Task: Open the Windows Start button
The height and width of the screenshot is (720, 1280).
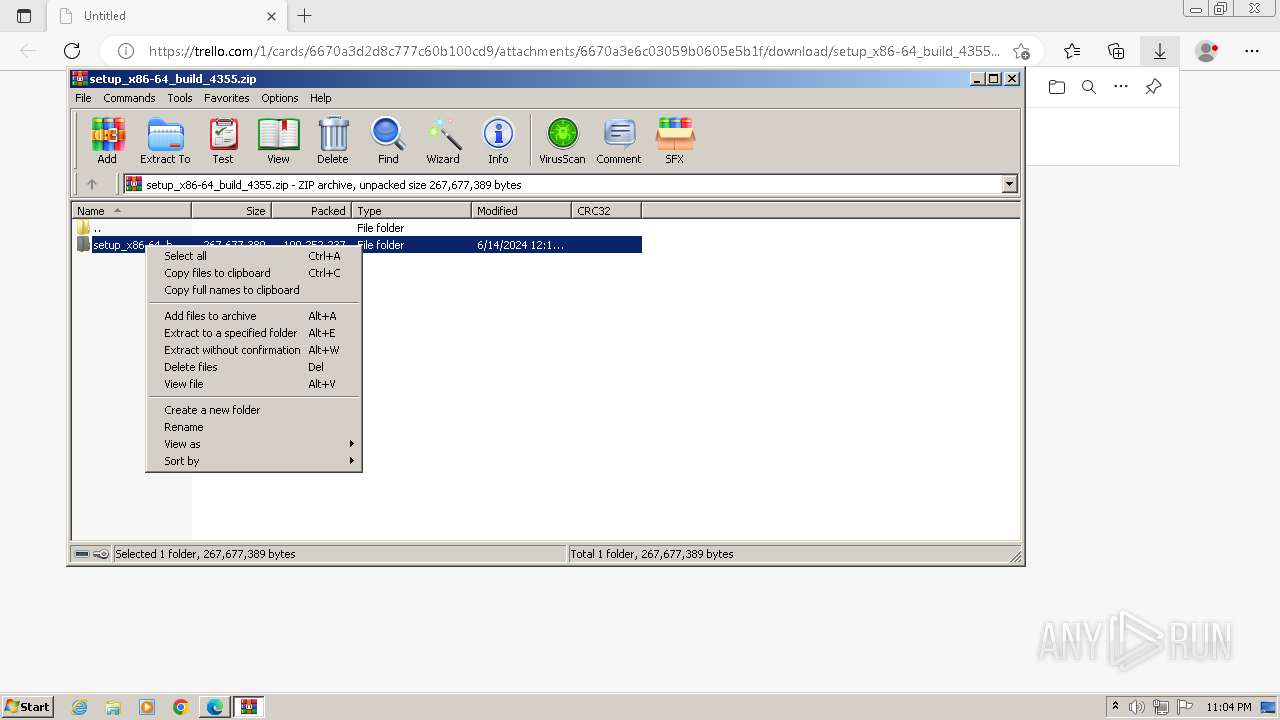Action: (x=27, y=706)
